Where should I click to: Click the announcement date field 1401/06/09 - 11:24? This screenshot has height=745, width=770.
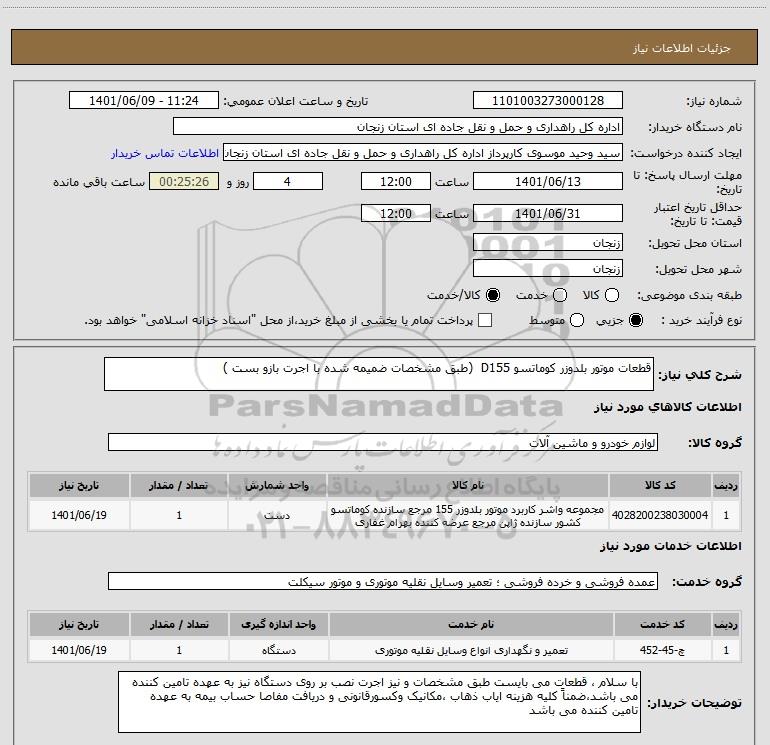[144, 101]
